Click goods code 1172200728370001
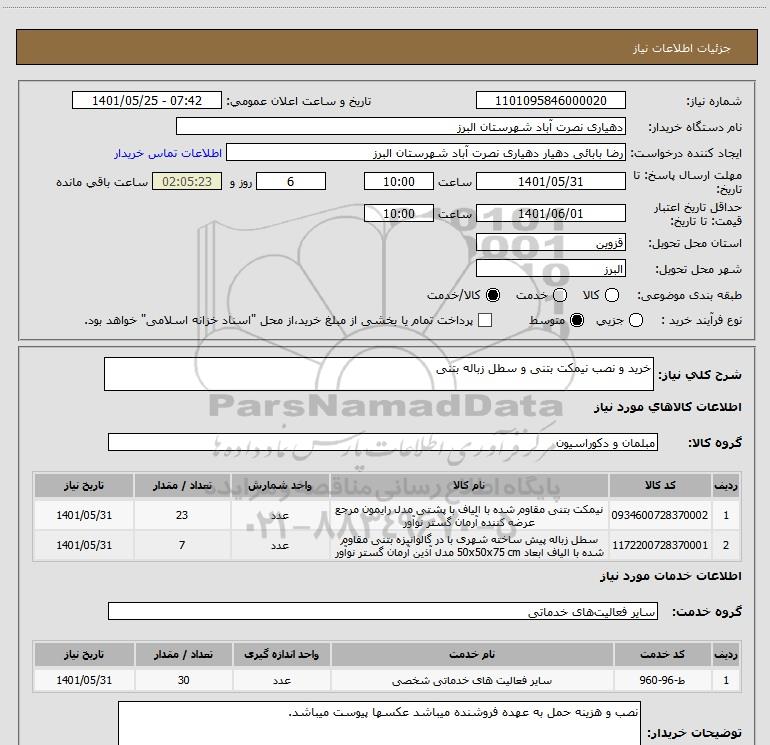The image size is (770, 745). pyautogui.click(x=660, y=545)
